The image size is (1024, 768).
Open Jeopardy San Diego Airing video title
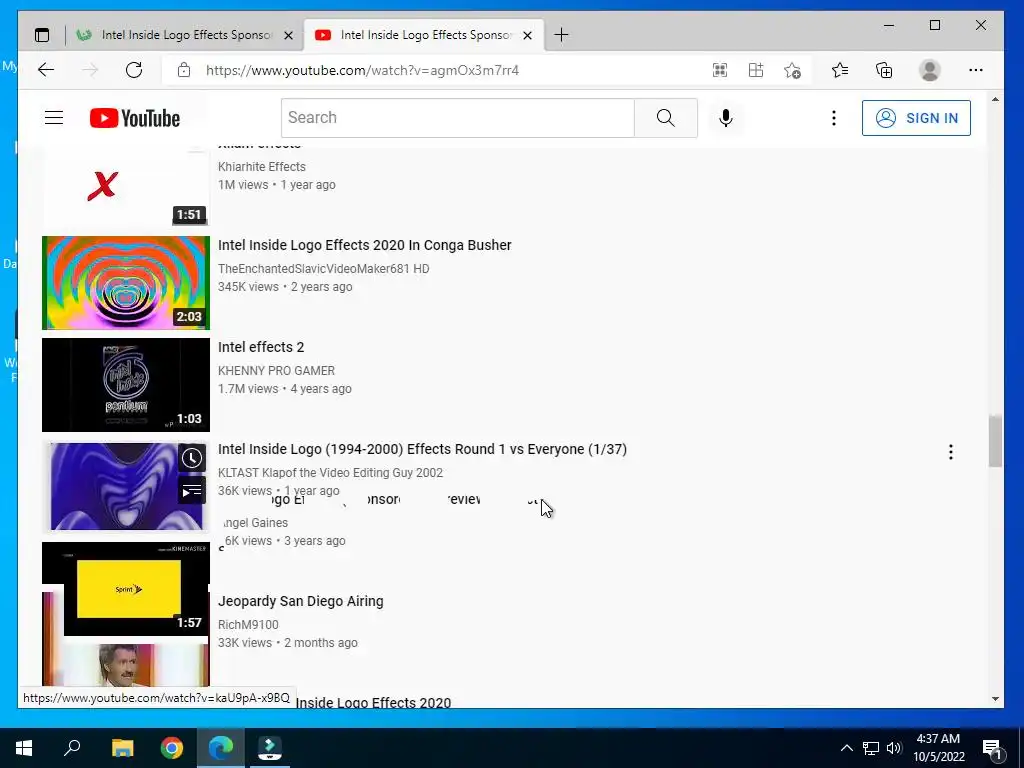point(300,601)
